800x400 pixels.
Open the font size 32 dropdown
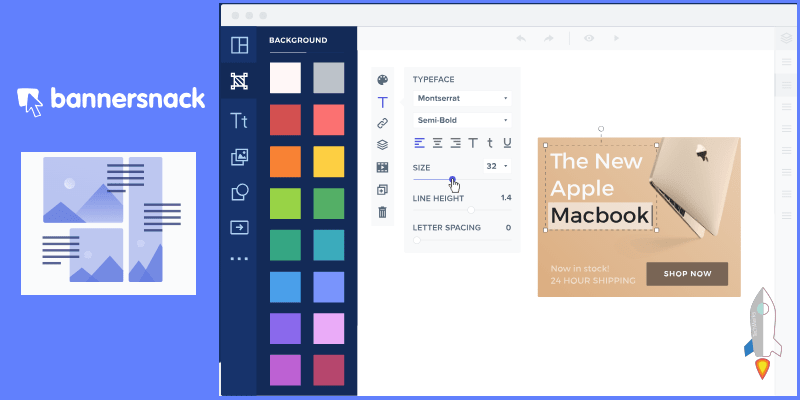pyautogui.click(x=496, y=165)
